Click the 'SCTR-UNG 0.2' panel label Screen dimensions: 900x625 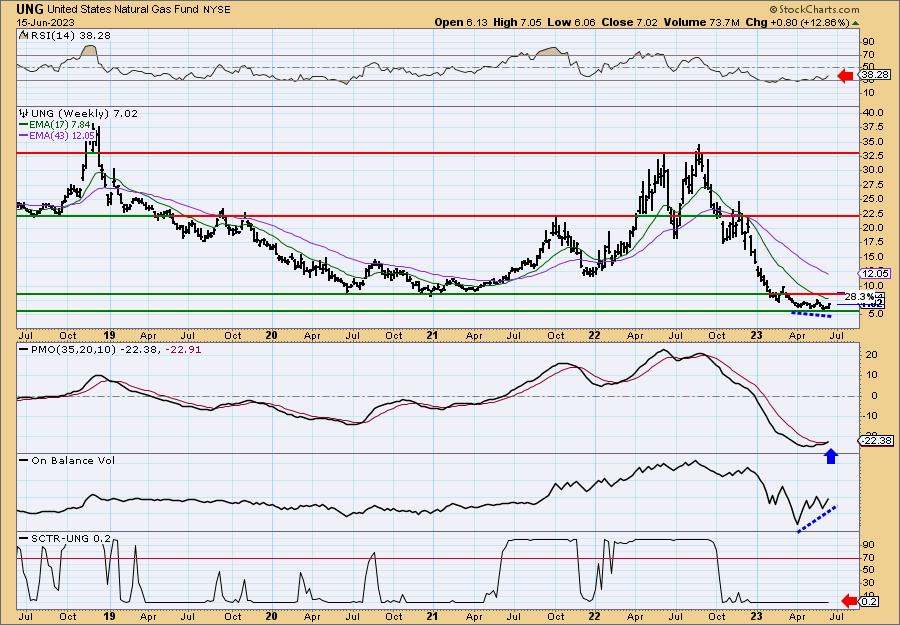(x=71, y=538)
